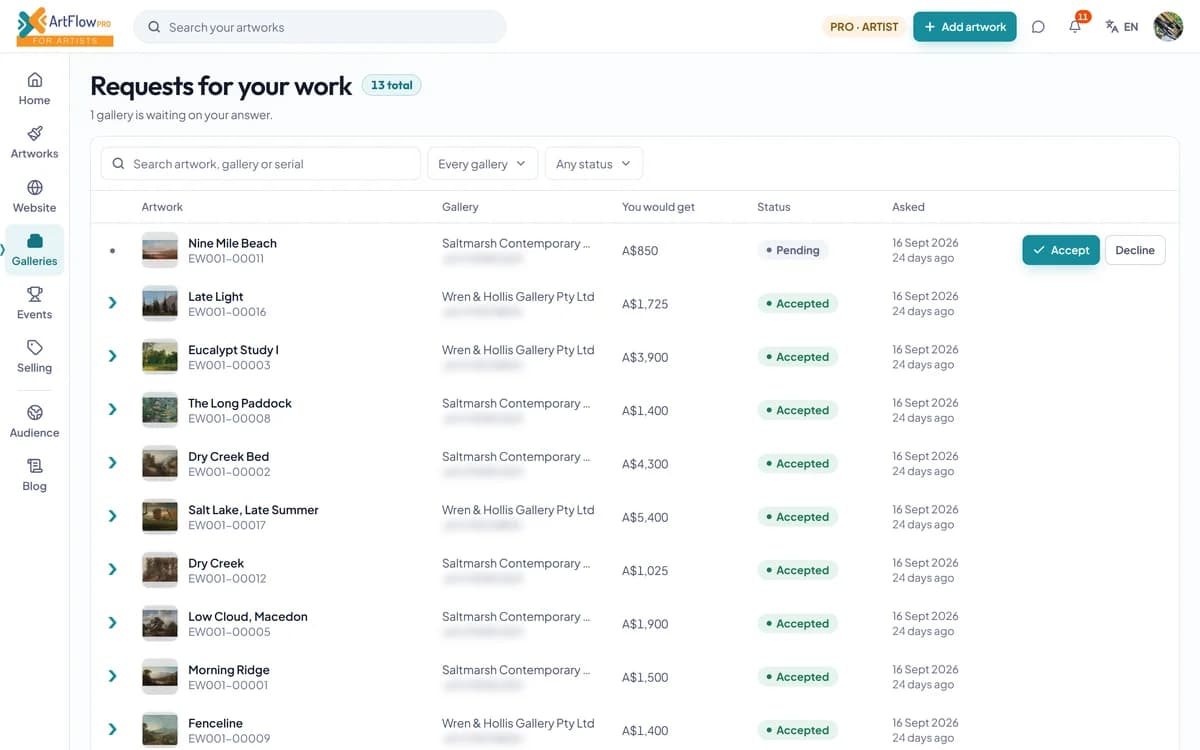This screenshot has height=750, width=1200.
Task: Switch language with the EN selector
Action: pos(1122,27)
